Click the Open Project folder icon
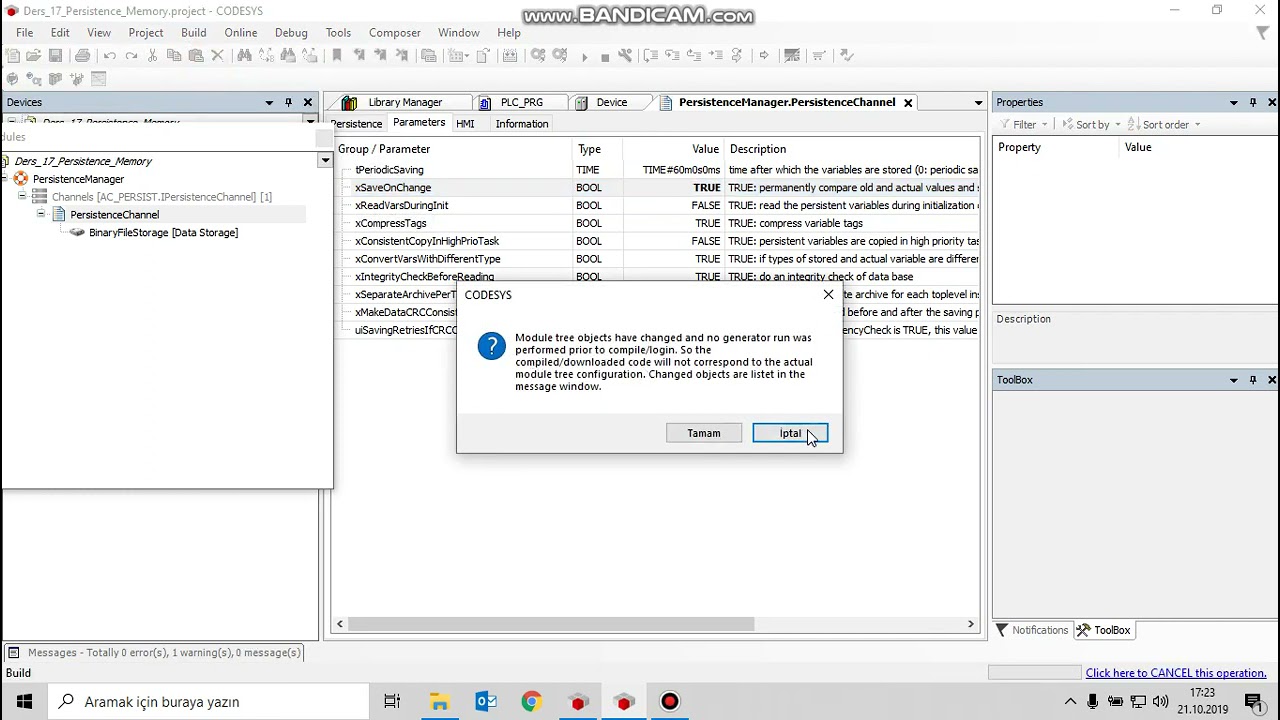 coord(33,56)
